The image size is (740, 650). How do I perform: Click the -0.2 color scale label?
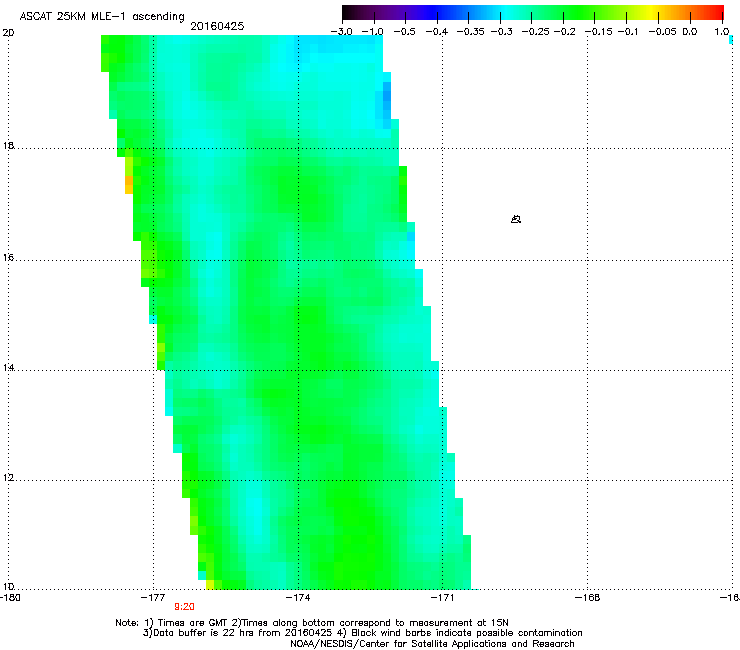[564, 32]
